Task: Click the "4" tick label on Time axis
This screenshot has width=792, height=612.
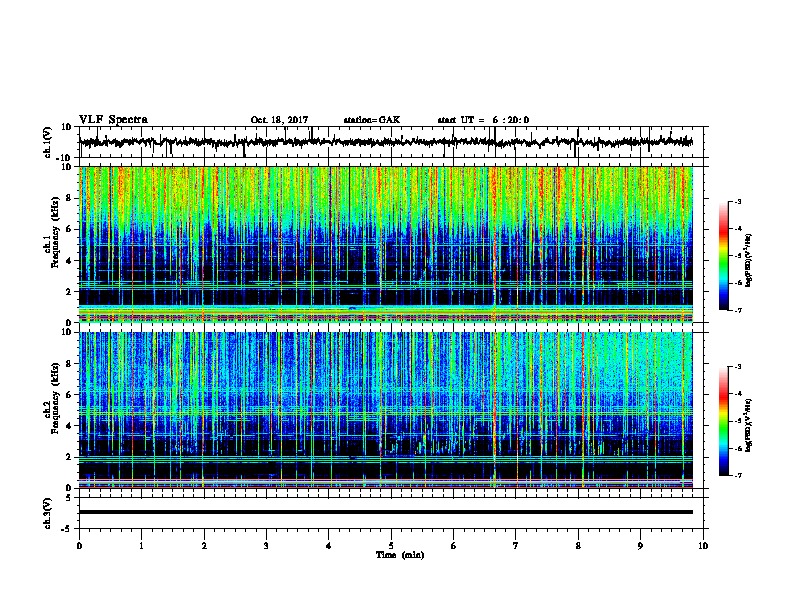Action: tap(329, 546)
